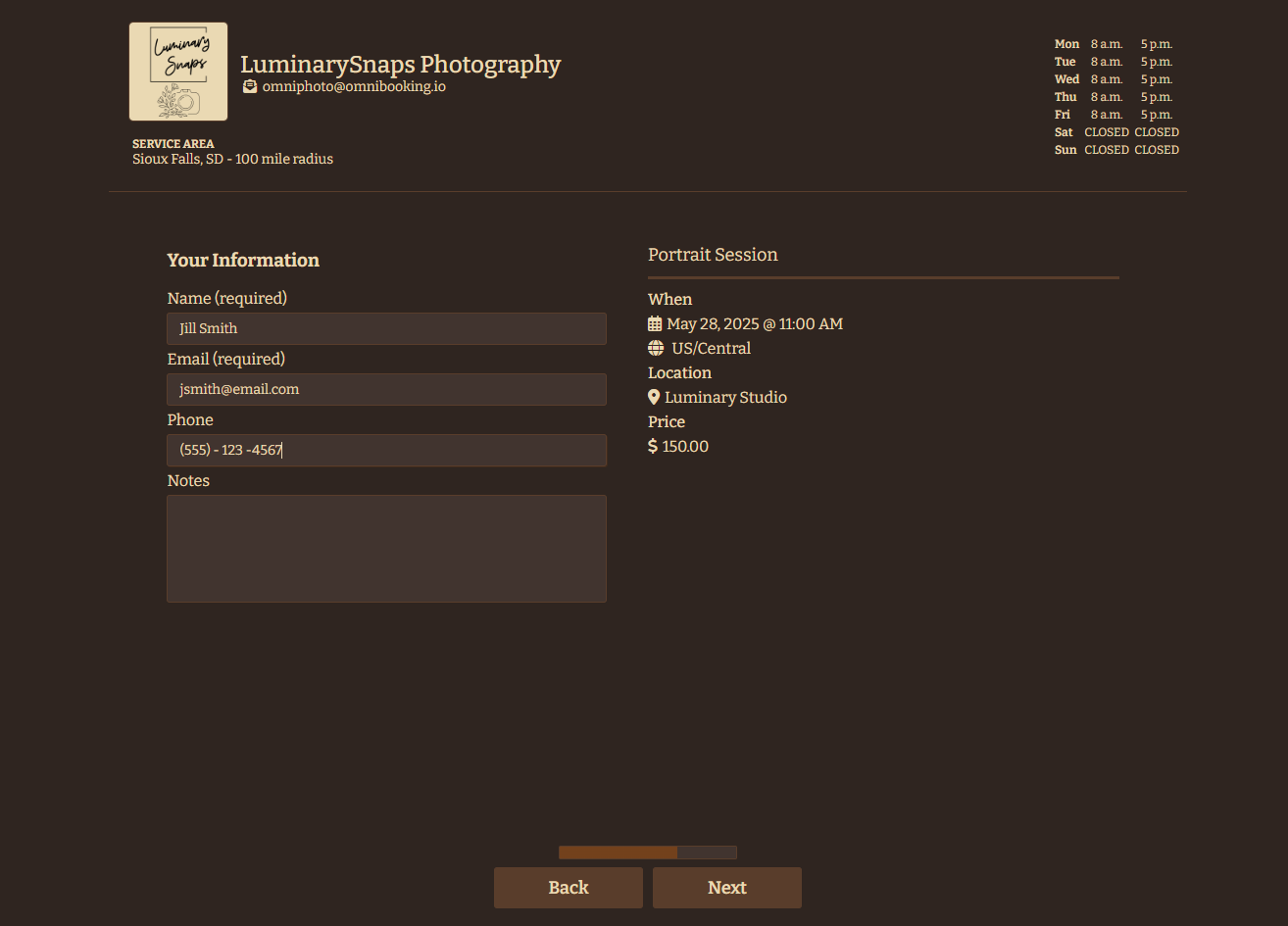Click the Price label in summary

point(667,421)
